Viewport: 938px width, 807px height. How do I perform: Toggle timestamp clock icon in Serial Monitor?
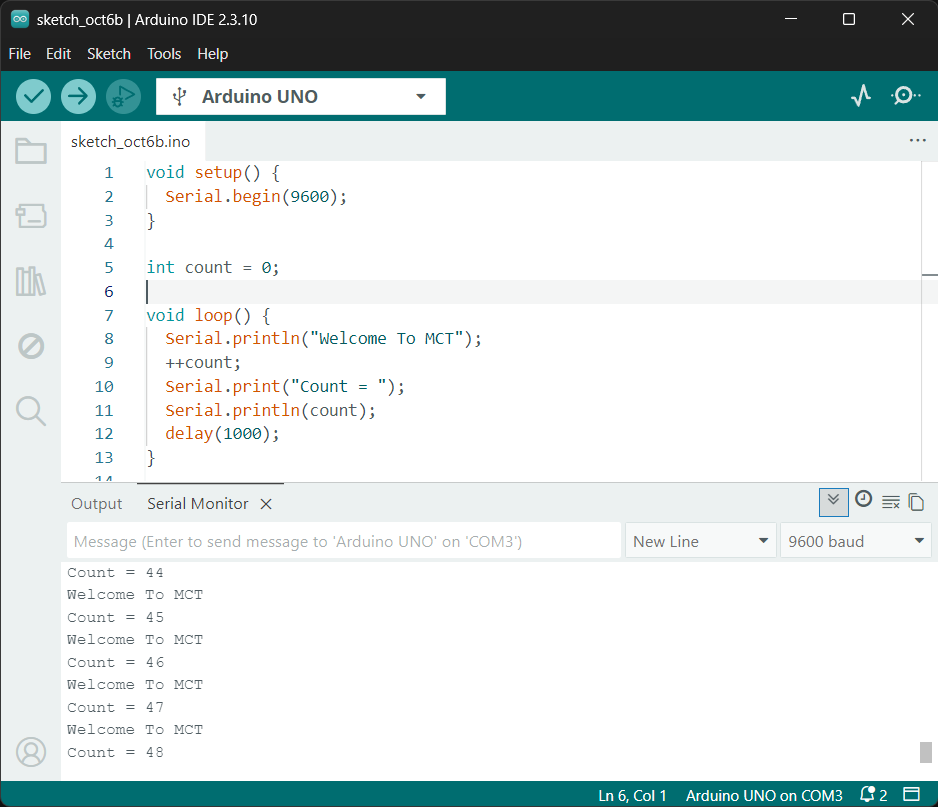(863, 499)
